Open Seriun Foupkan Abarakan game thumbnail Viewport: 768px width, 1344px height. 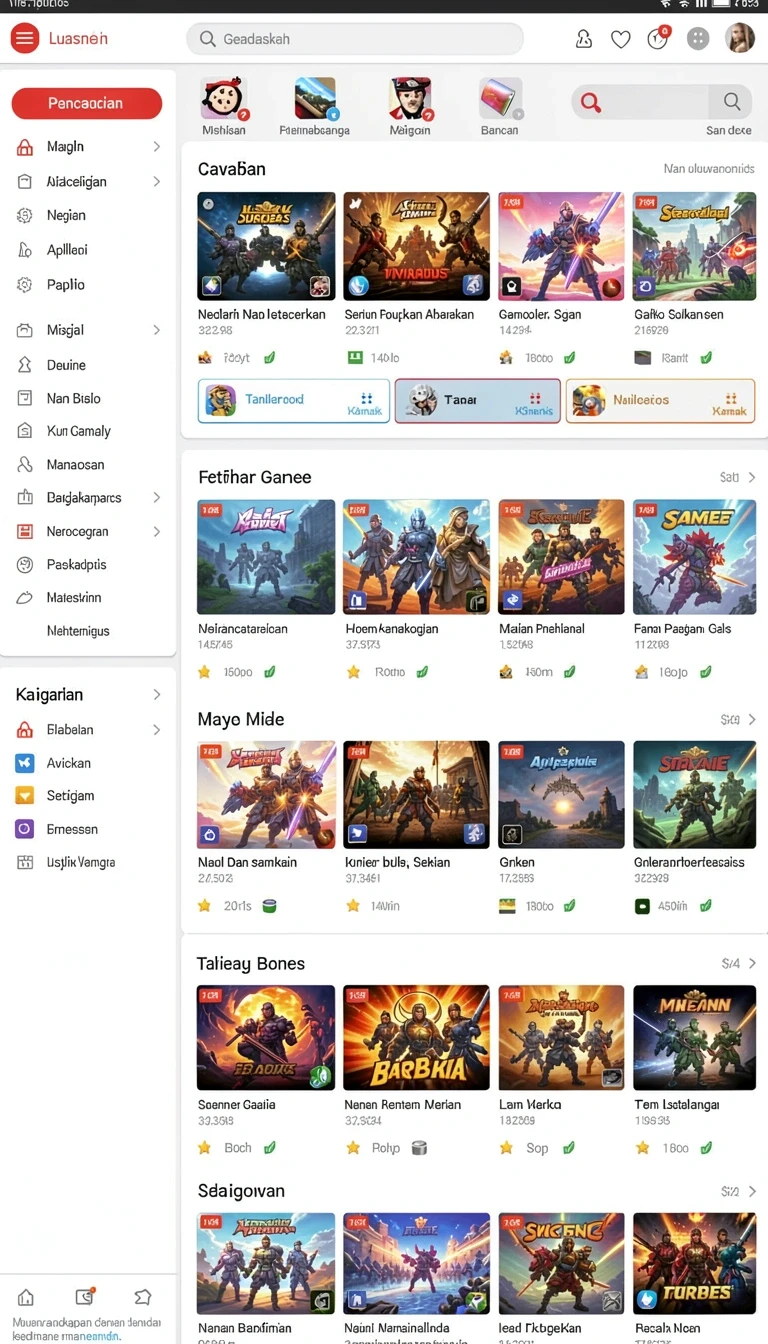click(x=416, y=246)
